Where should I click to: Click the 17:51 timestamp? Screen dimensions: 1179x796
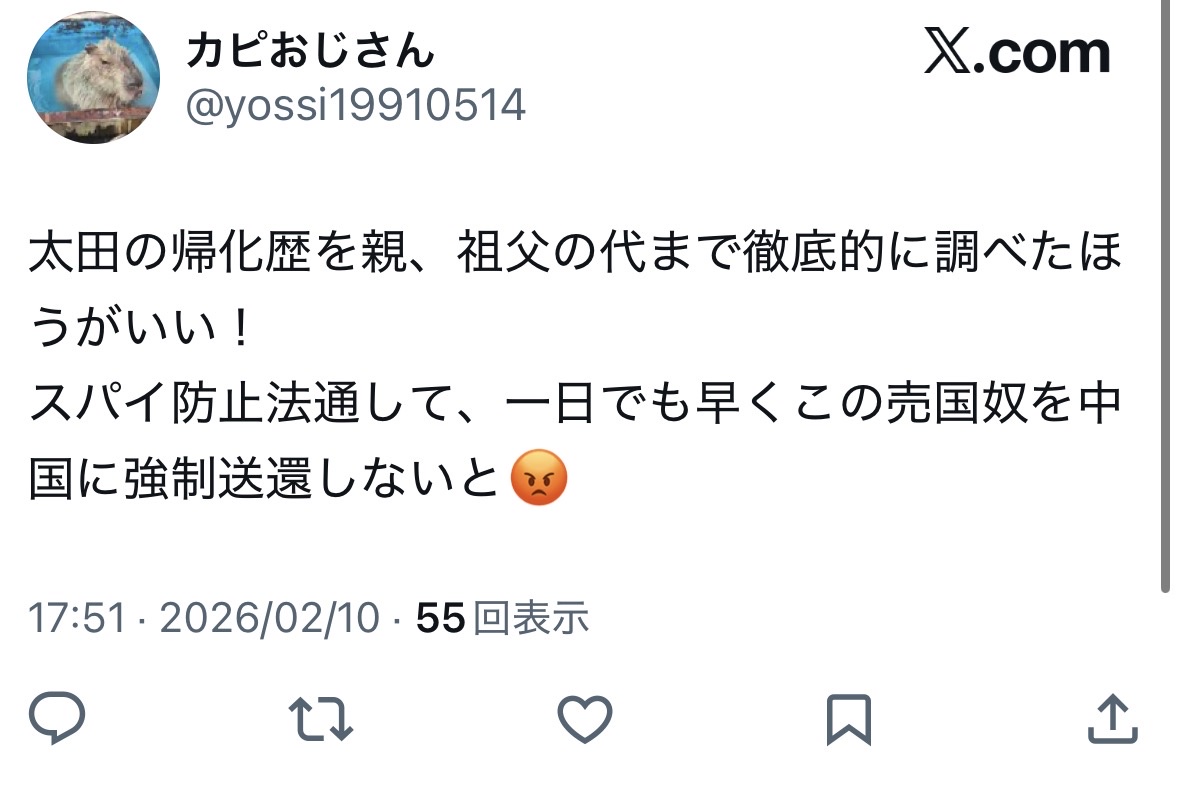(77, 618)
